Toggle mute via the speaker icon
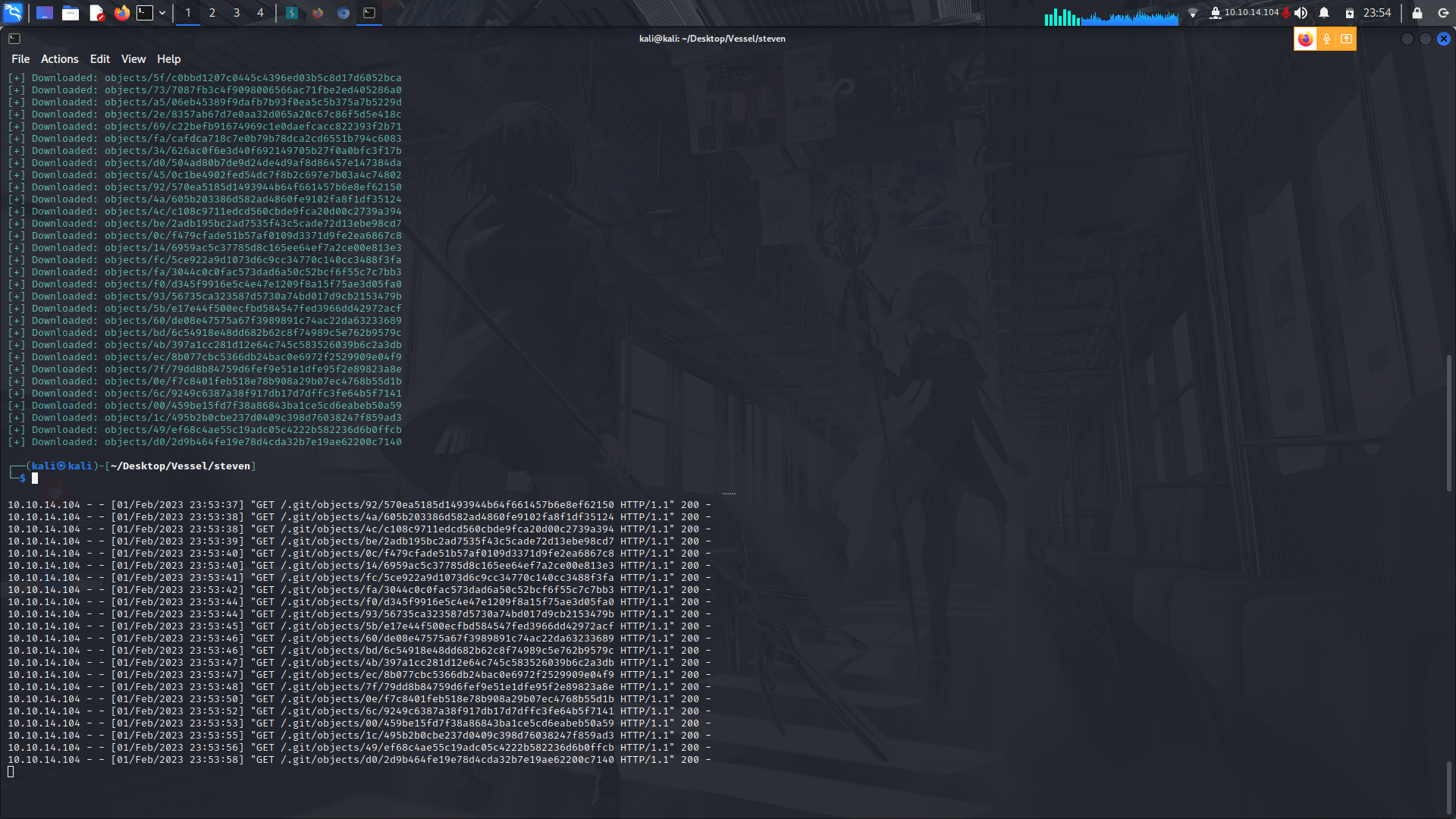 (x=1301, y=12)
